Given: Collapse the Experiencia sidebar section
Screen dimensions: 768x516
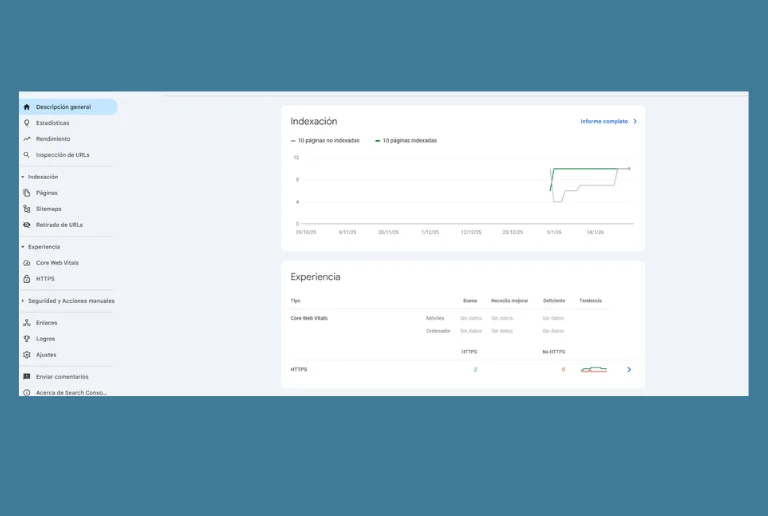Looking at the screenshot, I should click(23, 247).
